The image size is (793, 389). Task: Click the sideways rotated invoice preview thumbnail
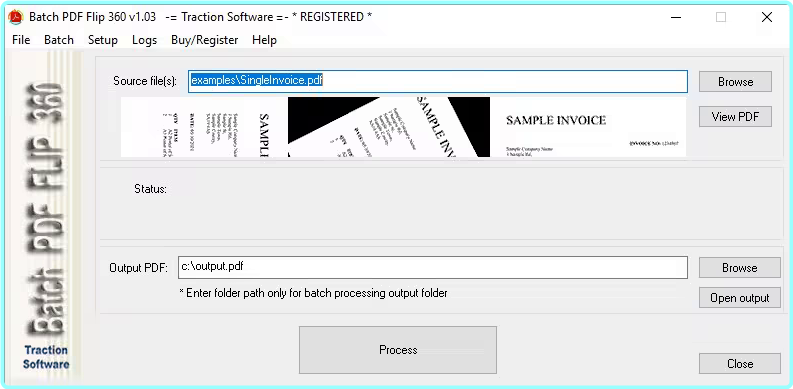[204, 127]
